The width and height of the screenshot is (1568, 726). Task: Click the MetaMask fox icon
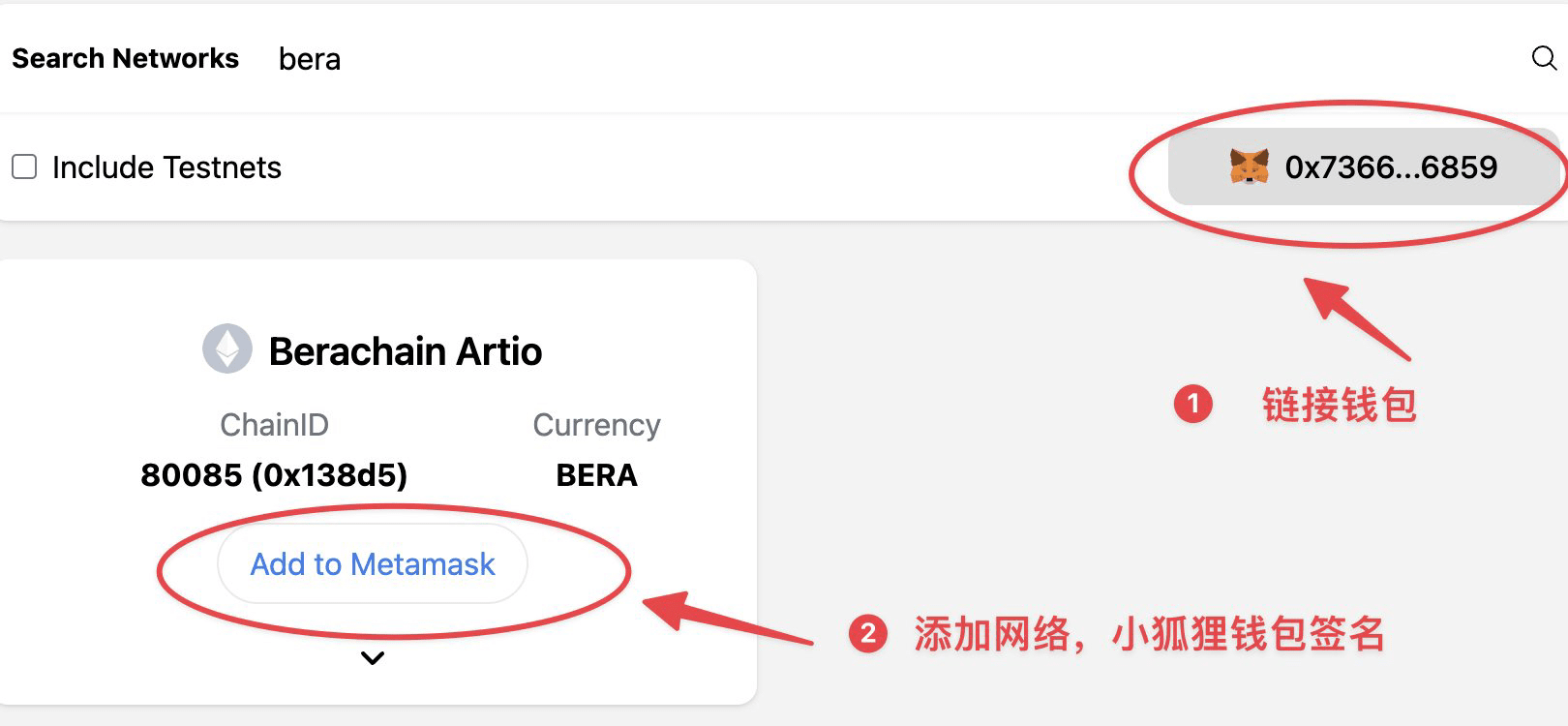point(1249,167)
